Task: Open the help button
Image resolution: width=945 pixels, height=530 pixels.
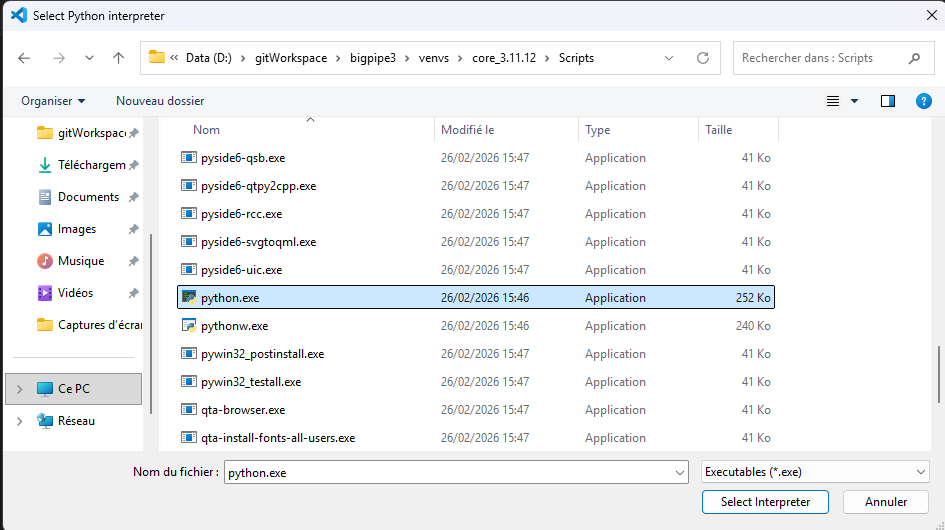Action: point(923,101)
